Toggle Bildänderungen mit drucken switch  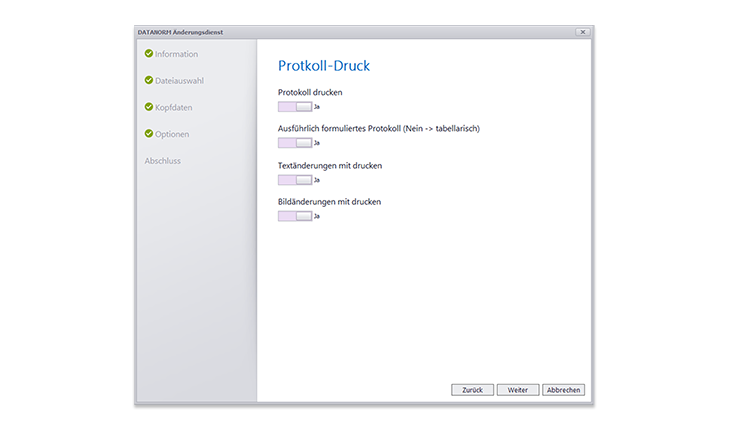[x=295, y=216]
